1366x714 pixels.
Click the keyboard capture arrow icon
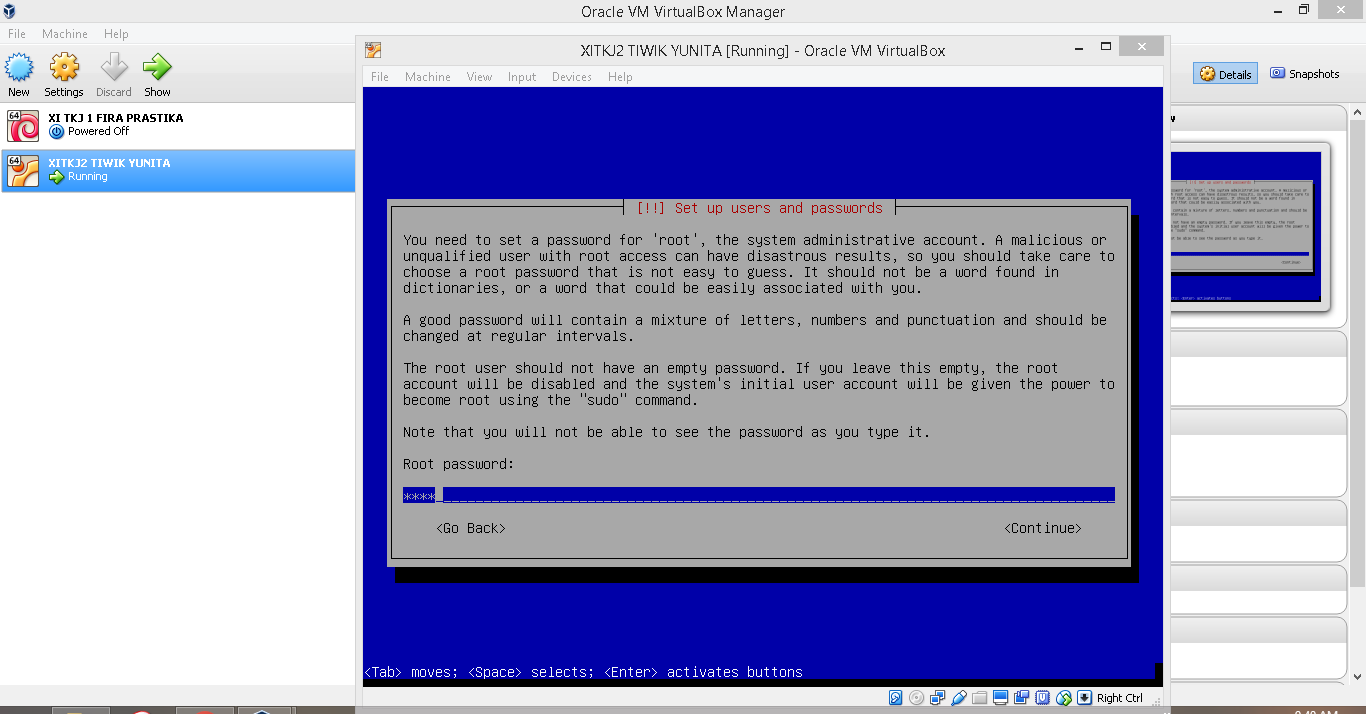coord(1084,698)
